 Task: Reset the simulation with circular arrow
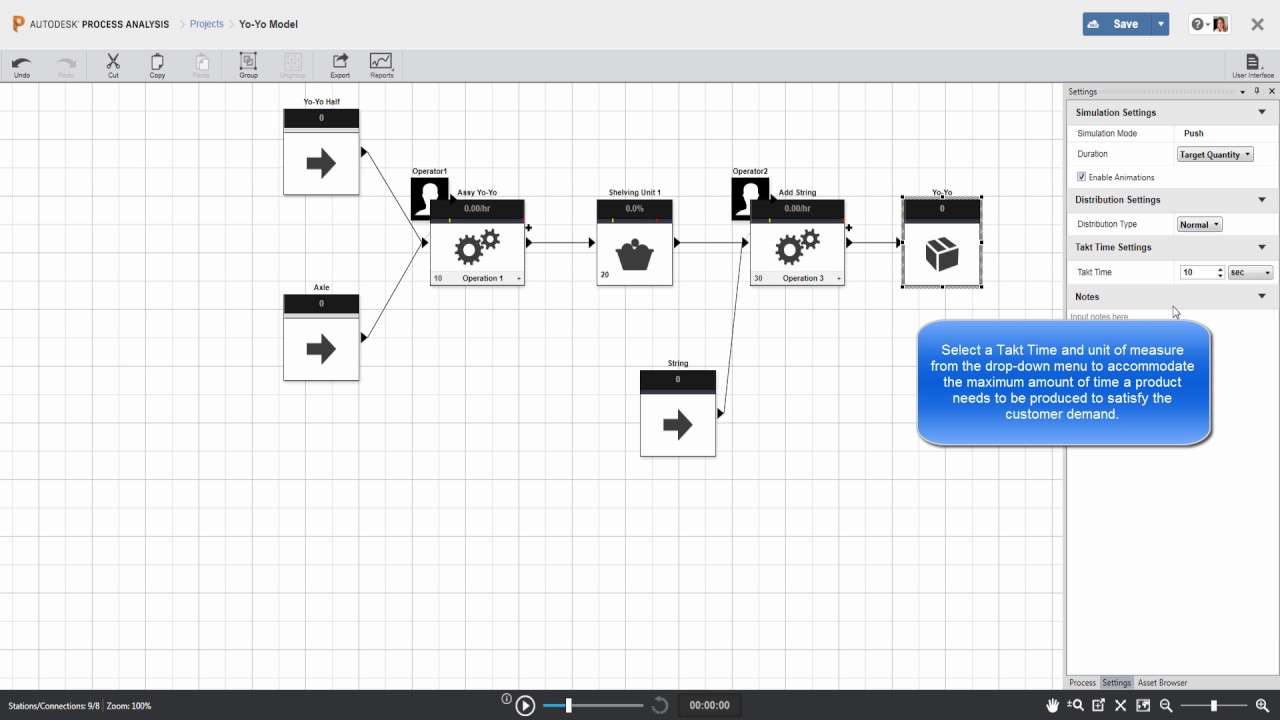click(660, 706)
